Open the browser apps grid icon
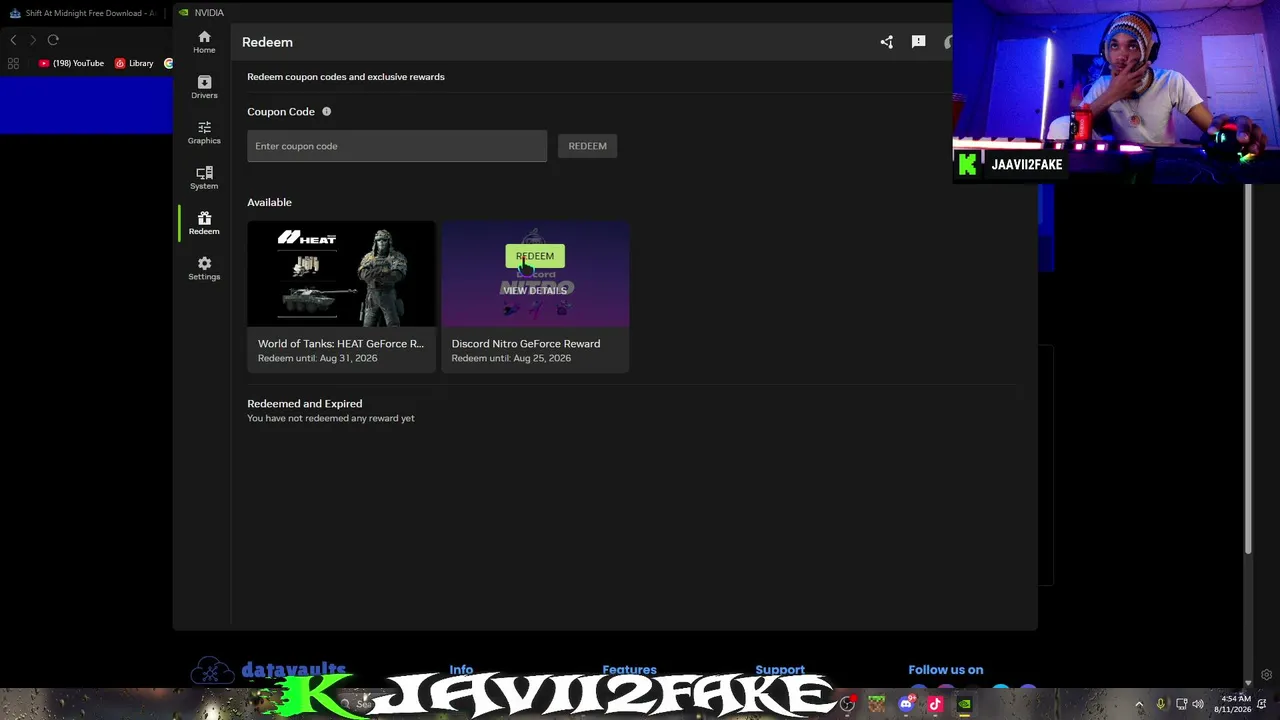 (x=13, y=63)
